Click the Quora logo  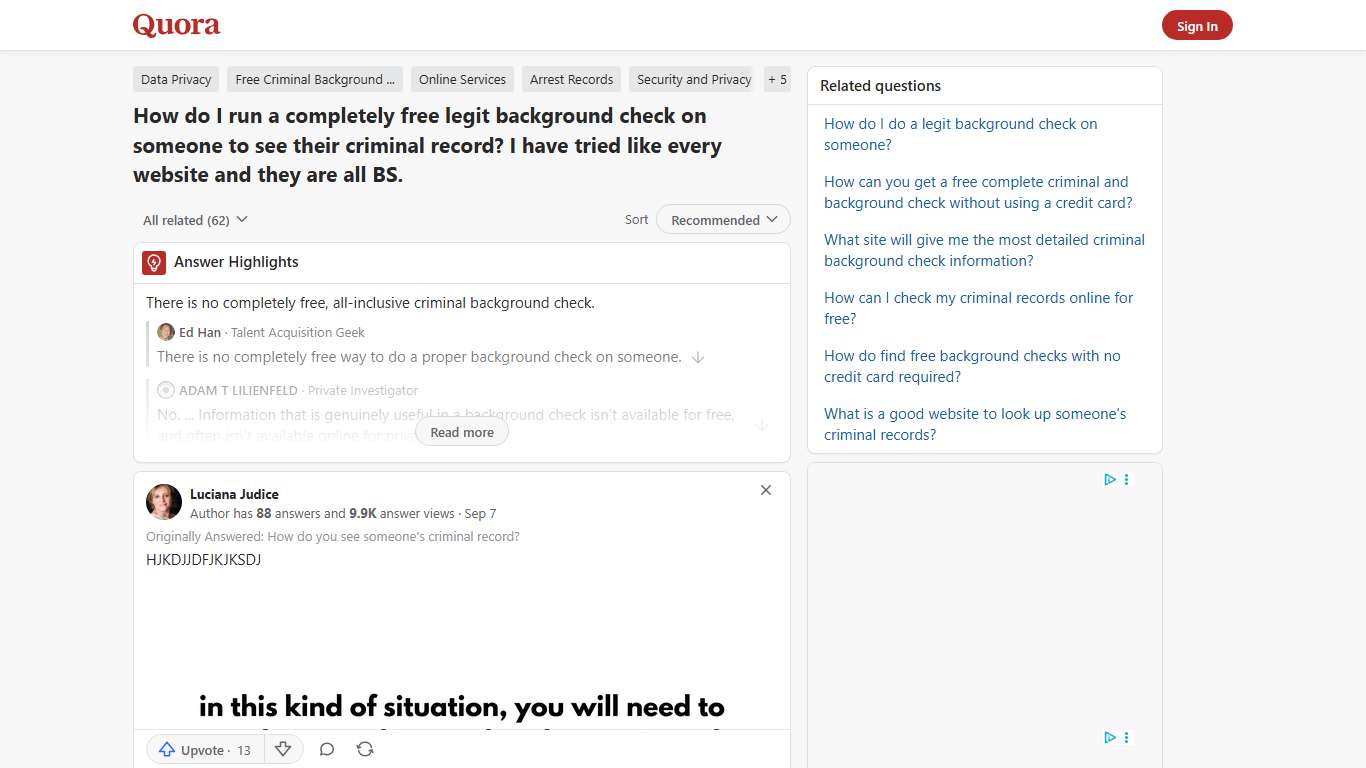(176, 25)
